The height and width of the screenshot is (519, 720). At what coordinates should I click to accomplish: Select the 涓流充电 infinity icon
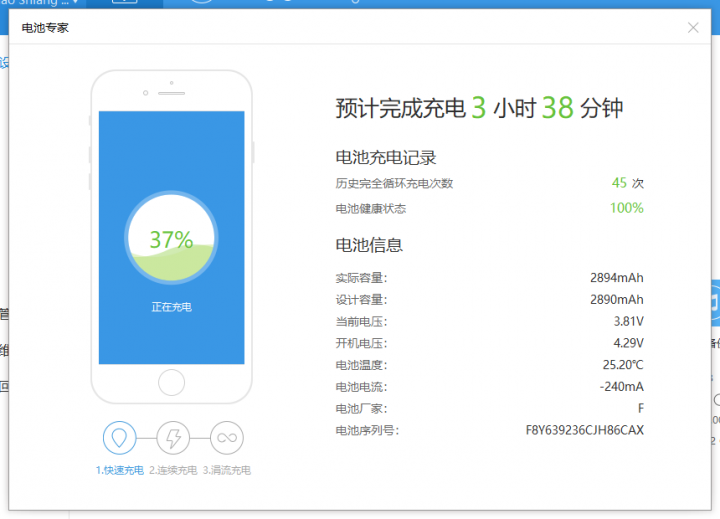227,438
